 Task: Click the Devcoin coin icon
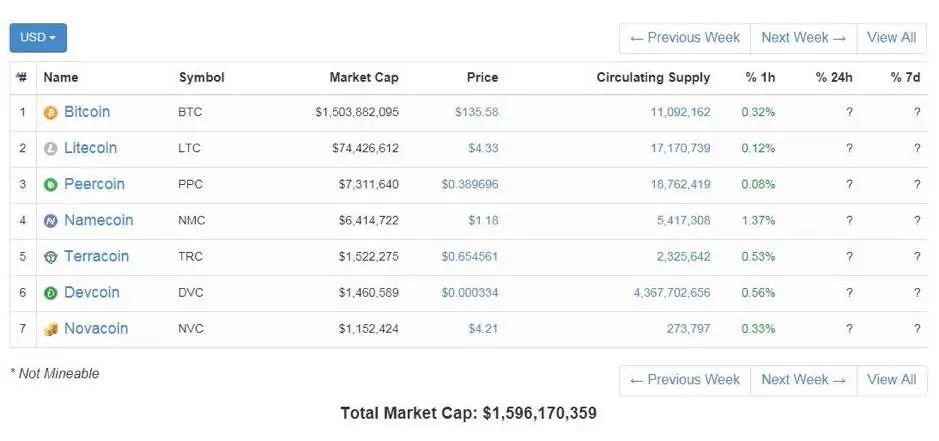click(x=51, y=293)
